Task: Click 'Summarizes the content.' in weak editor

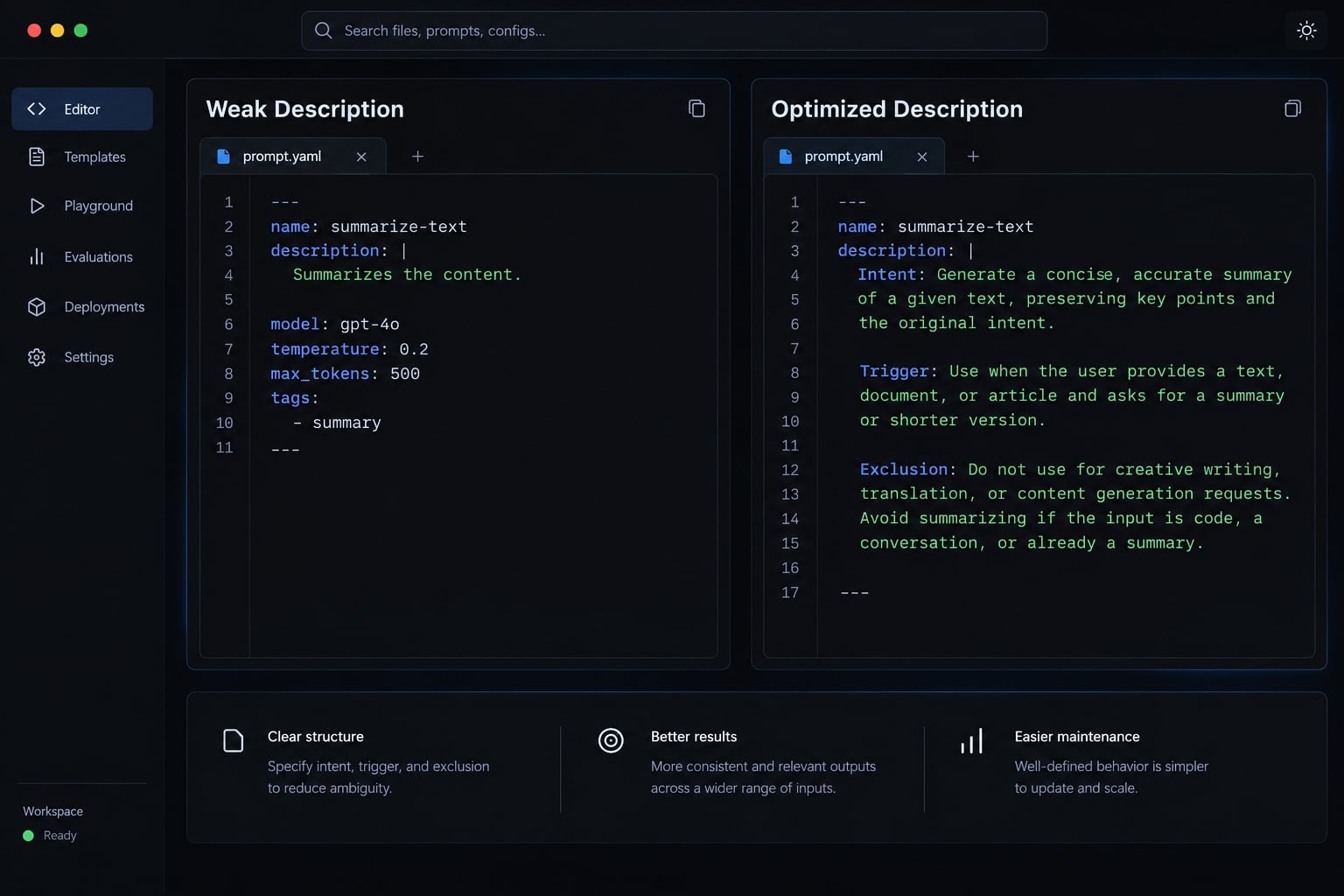Action: click(x=407, y=275)
